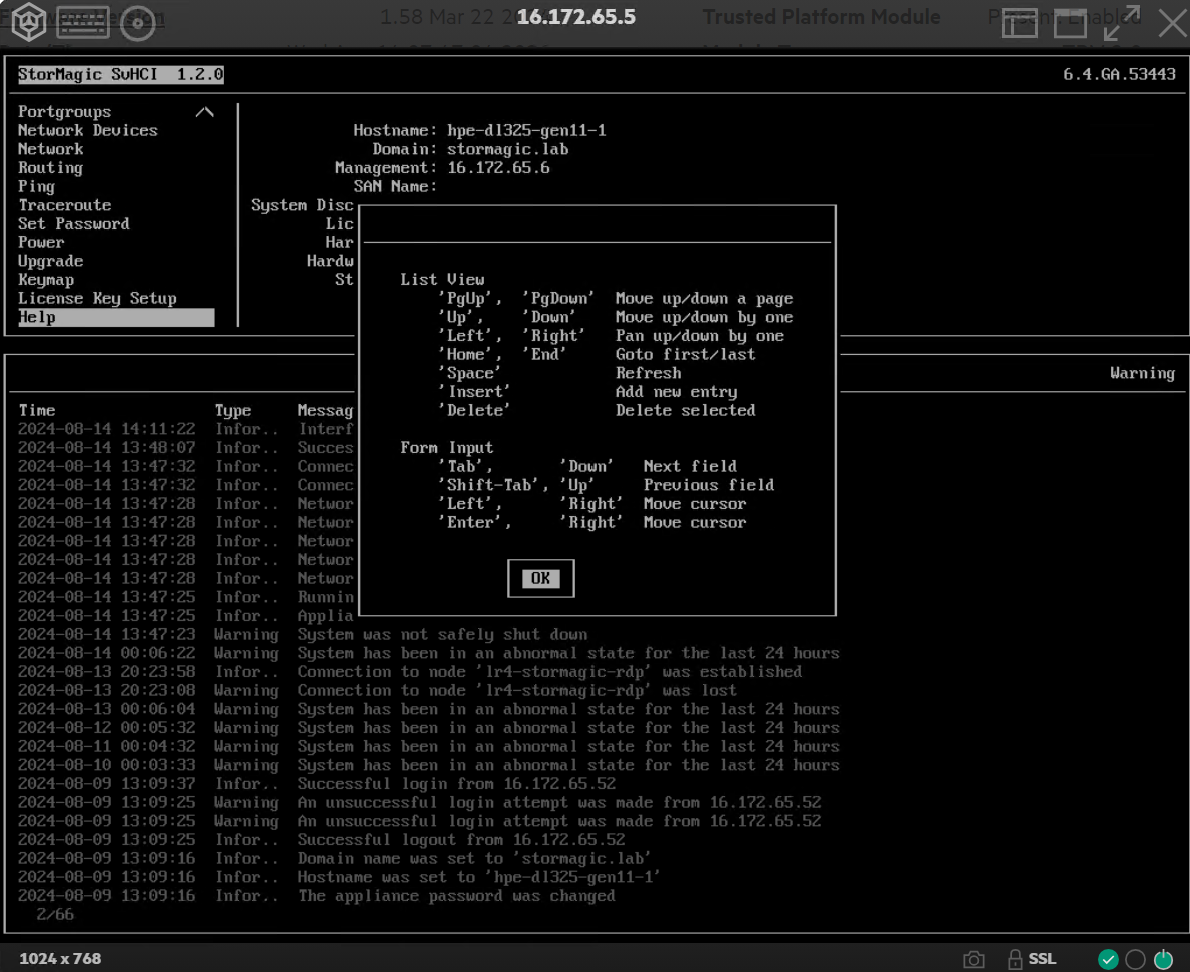Open the Keymap menu entry
This screenshot has height=972, width=1190.
pyautogui.click(x=46, y=280)
